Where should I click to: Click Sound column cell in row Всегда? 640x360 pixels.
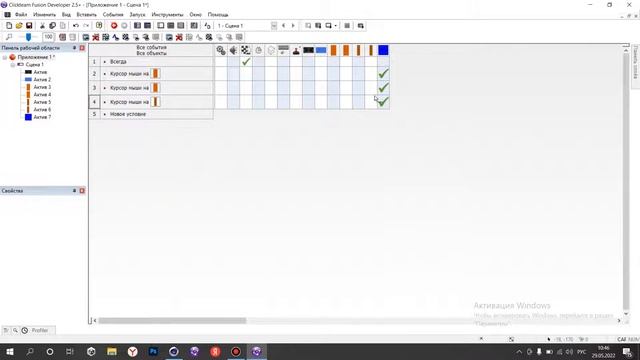(x=233, y=62)
